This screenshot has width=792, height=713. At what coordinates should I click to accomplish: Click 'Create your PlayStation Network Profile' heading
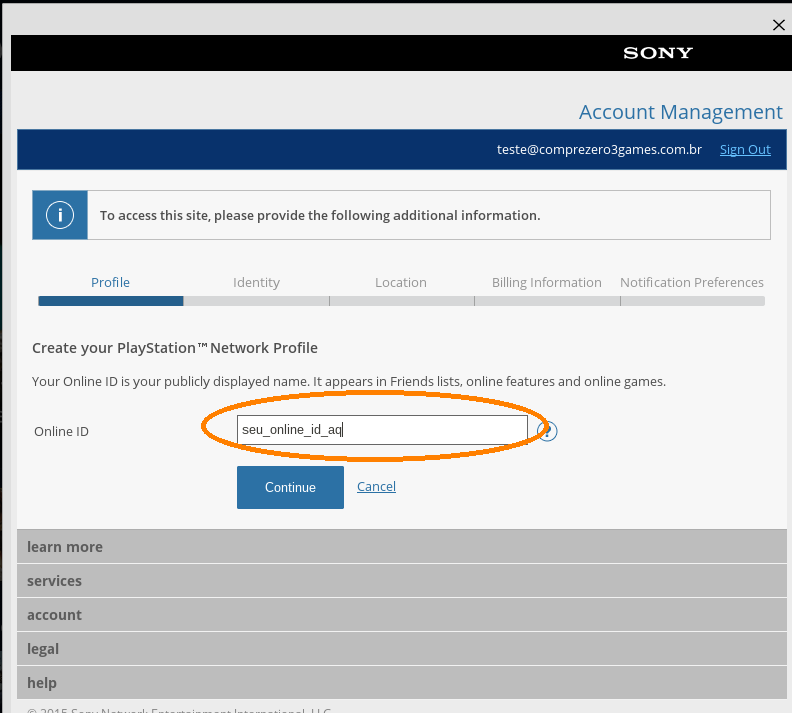pos(175,348)
